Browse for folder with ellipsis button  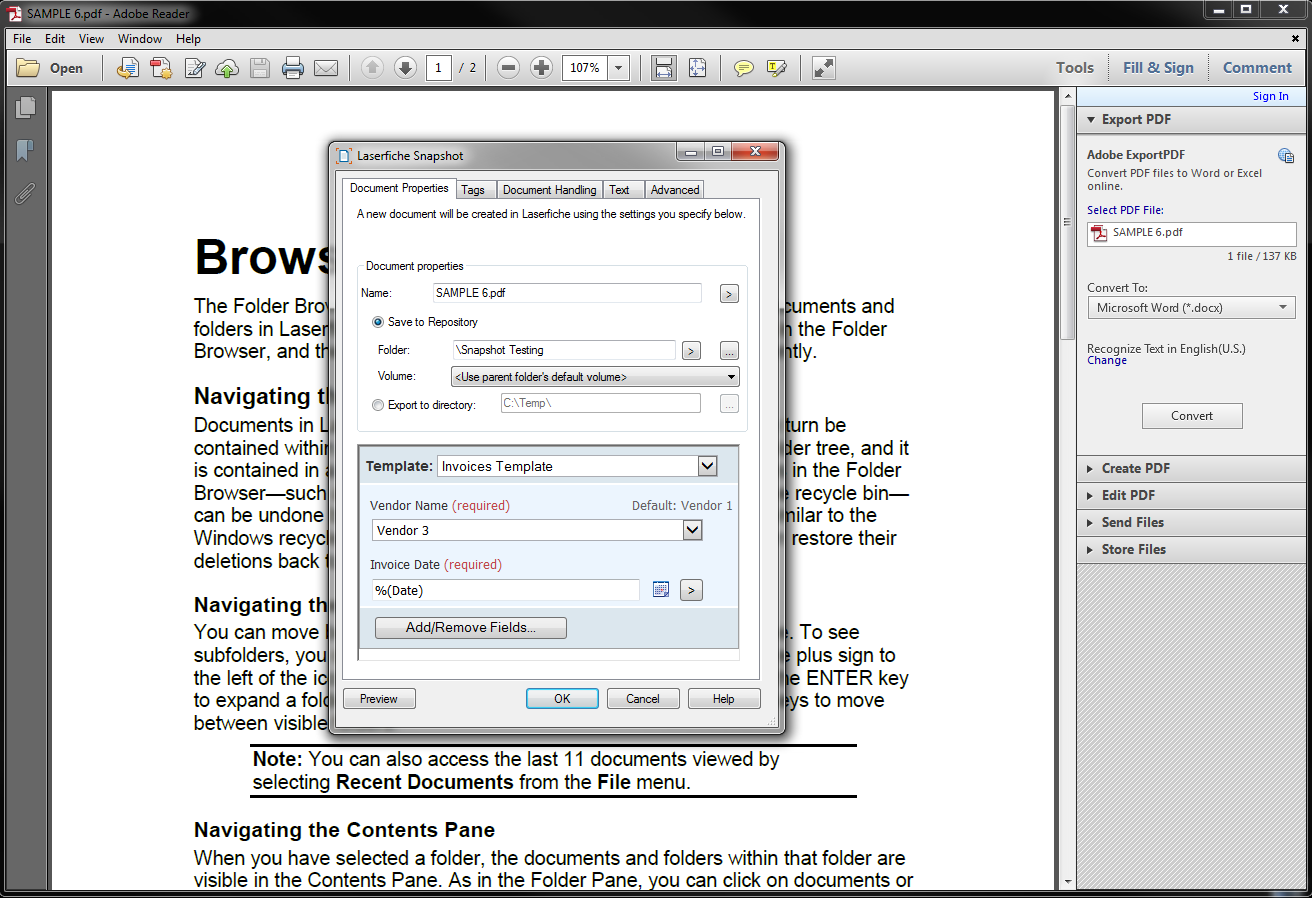tap(729, 351)
